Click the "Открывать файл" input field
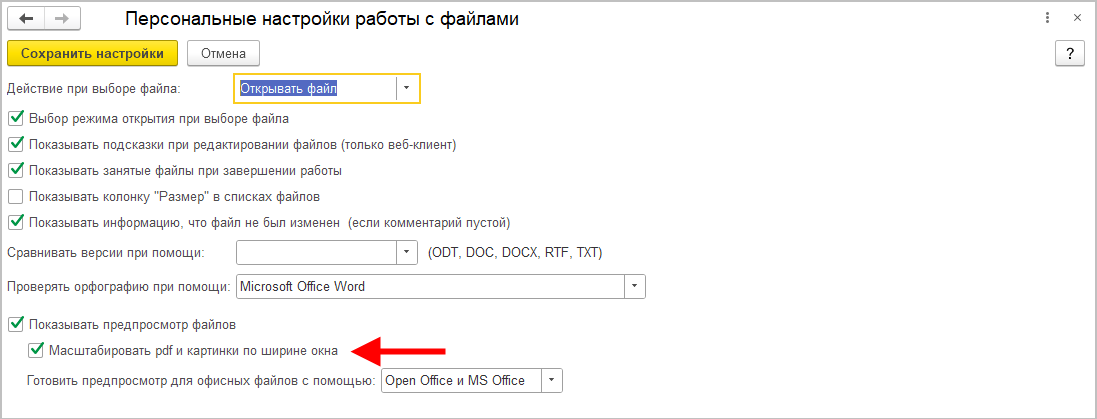The width and height of the screenshot is (1097, 419). (x=314, y=88)
